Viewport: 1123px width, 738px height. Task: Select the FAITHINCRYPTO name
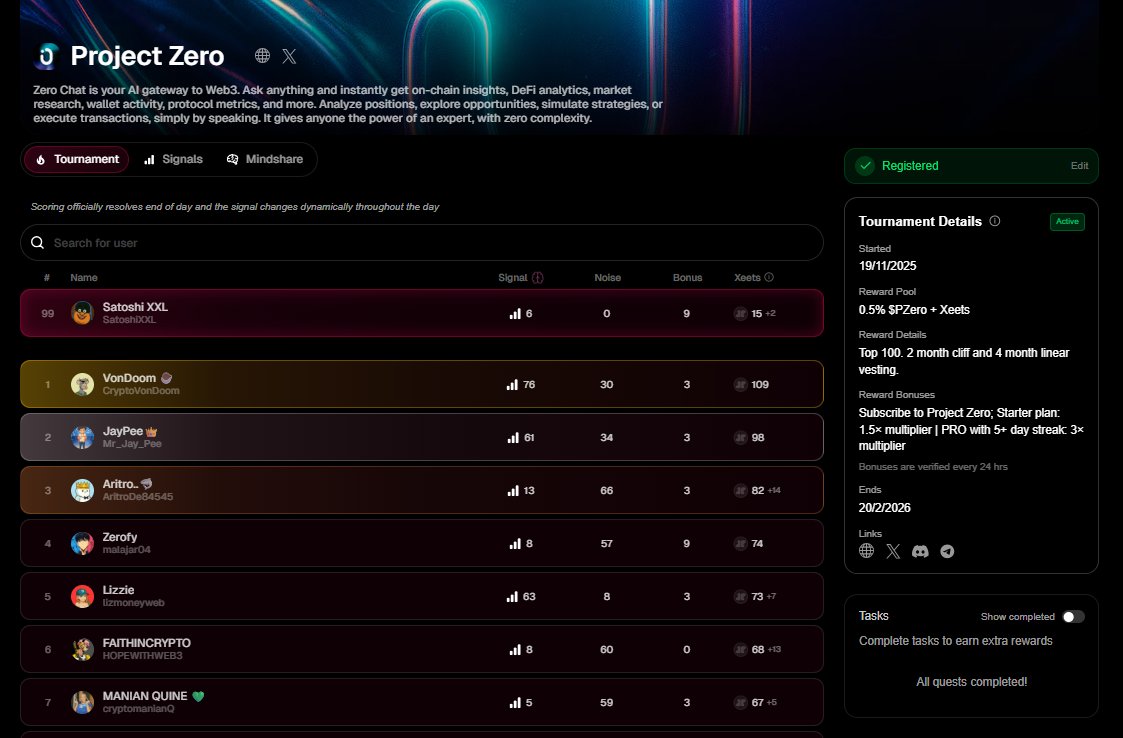146,643
